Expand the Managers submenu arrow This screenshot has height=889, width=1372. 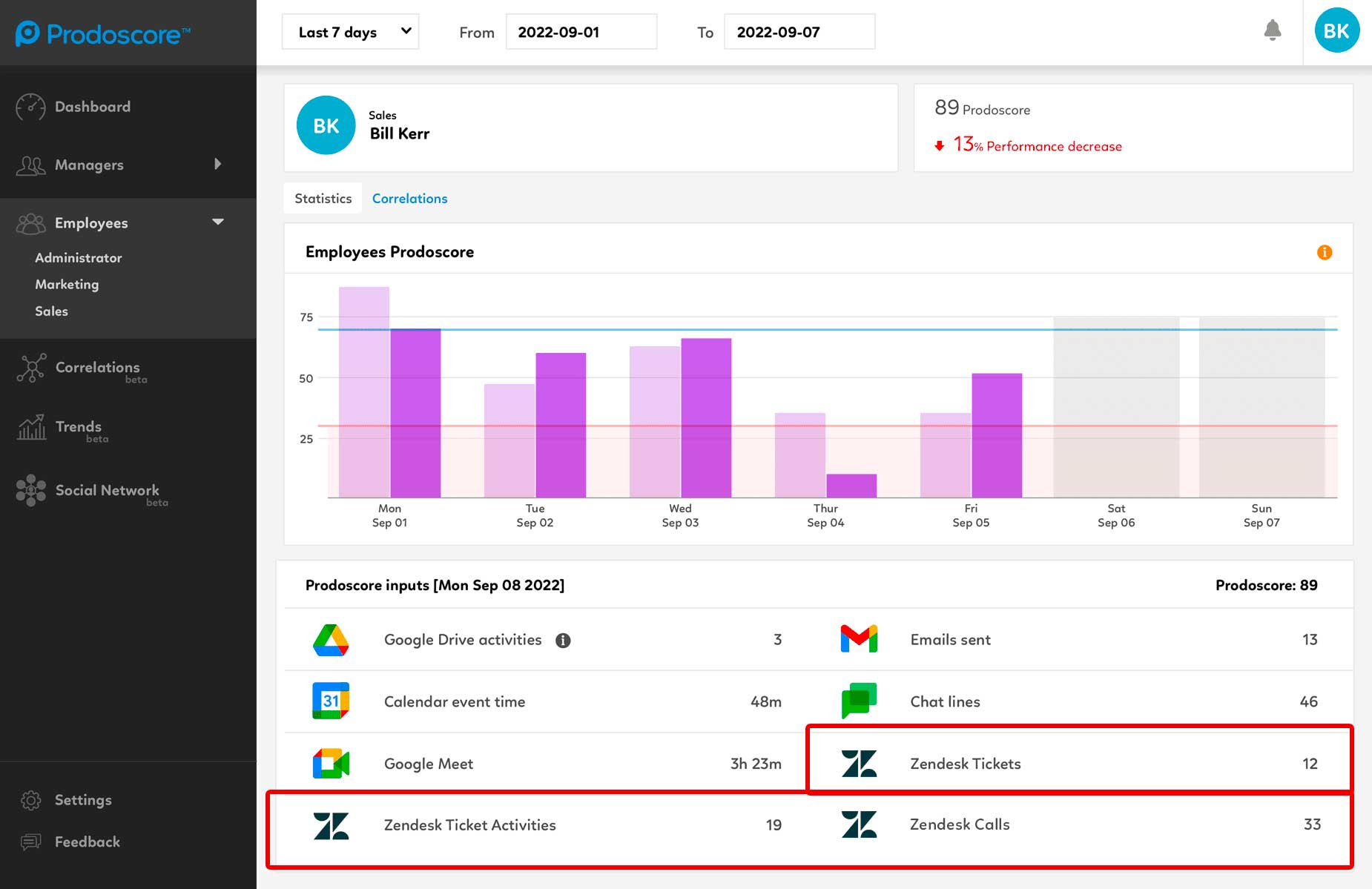coord(217,164)
